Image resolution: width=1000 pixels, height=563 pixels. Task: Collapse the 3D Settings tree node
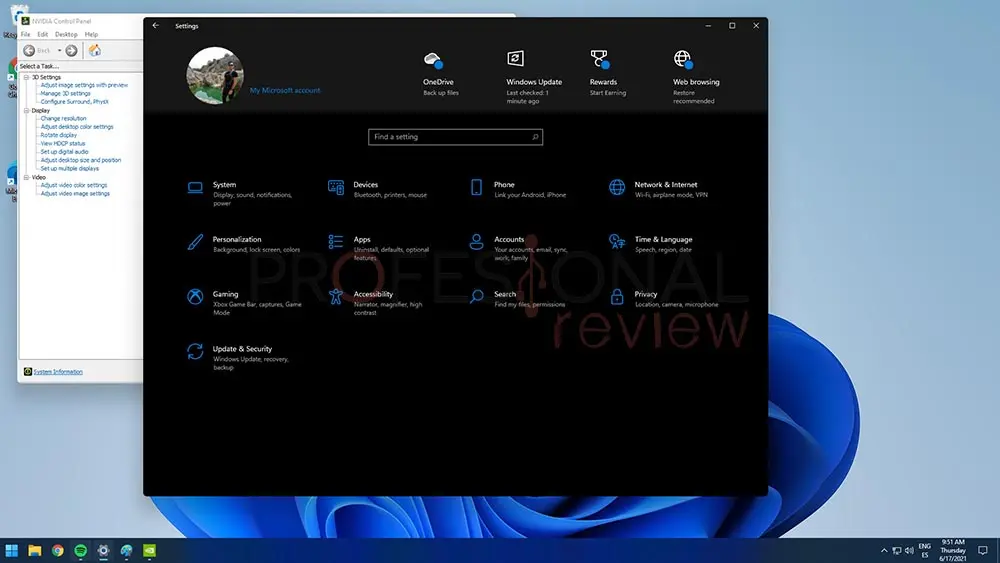pos(27,77)
